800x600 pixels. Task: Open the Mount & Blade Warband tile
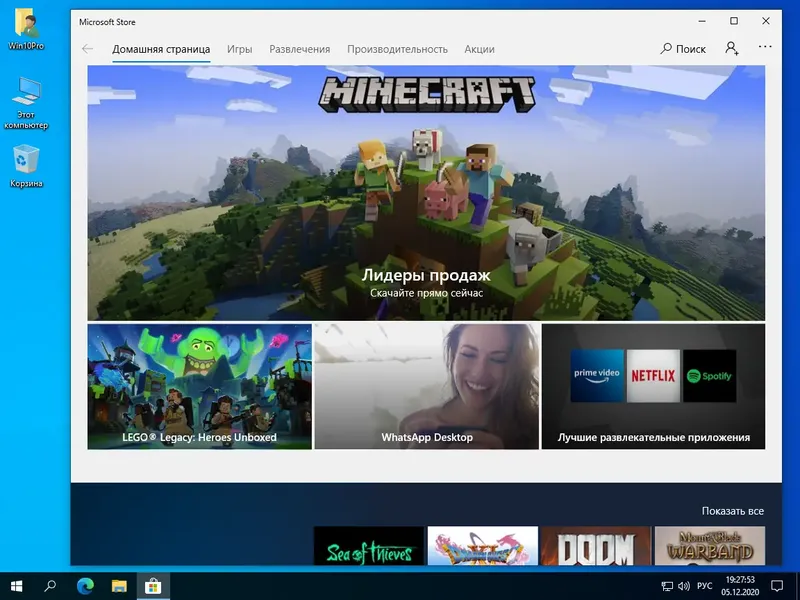(710, 545)
